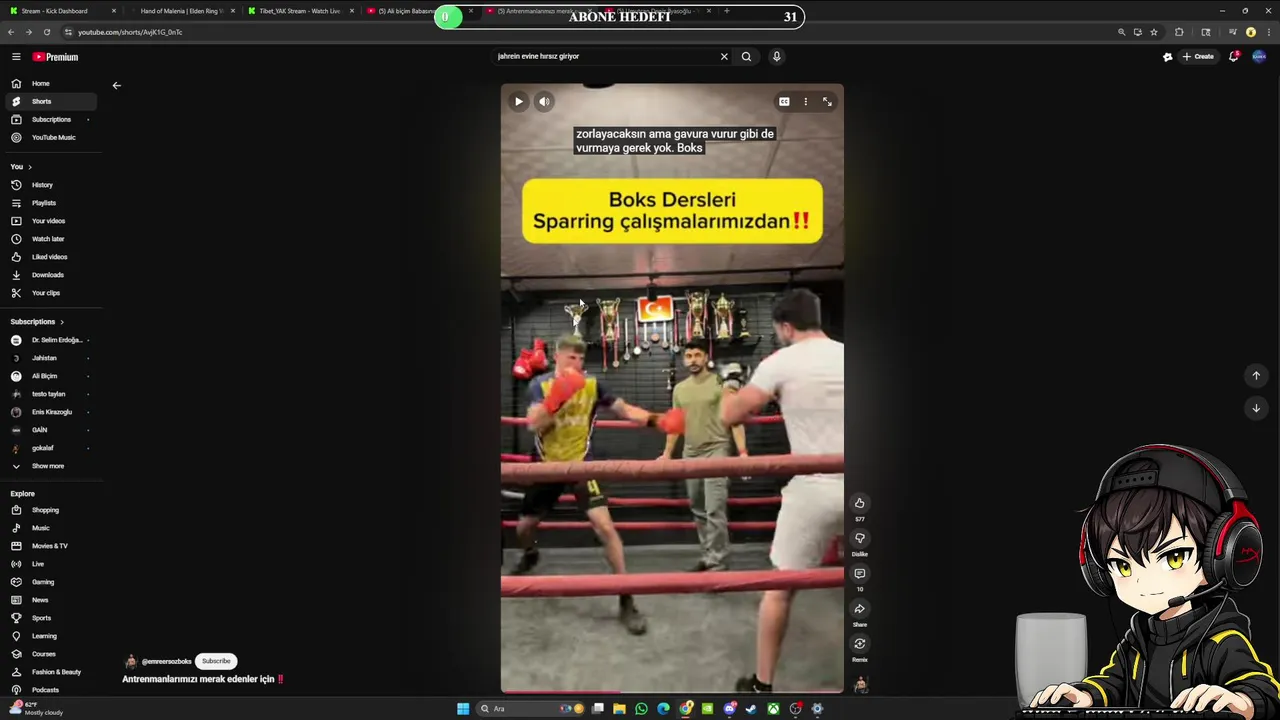Open History page in sidebar

50,185
